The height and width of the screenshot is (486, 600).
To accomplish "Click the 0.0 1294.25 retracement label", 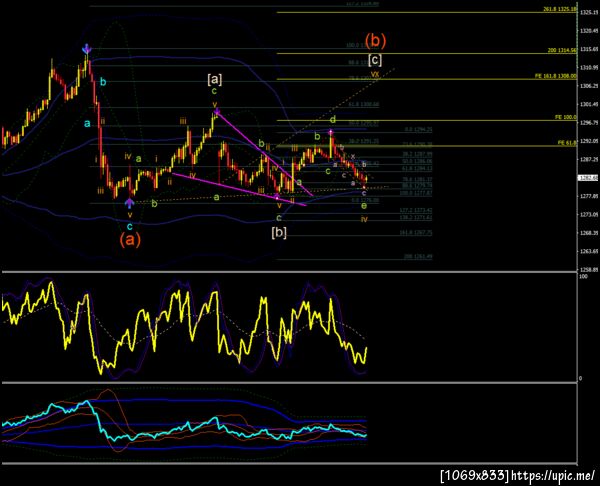I will [x=418, y=130].
